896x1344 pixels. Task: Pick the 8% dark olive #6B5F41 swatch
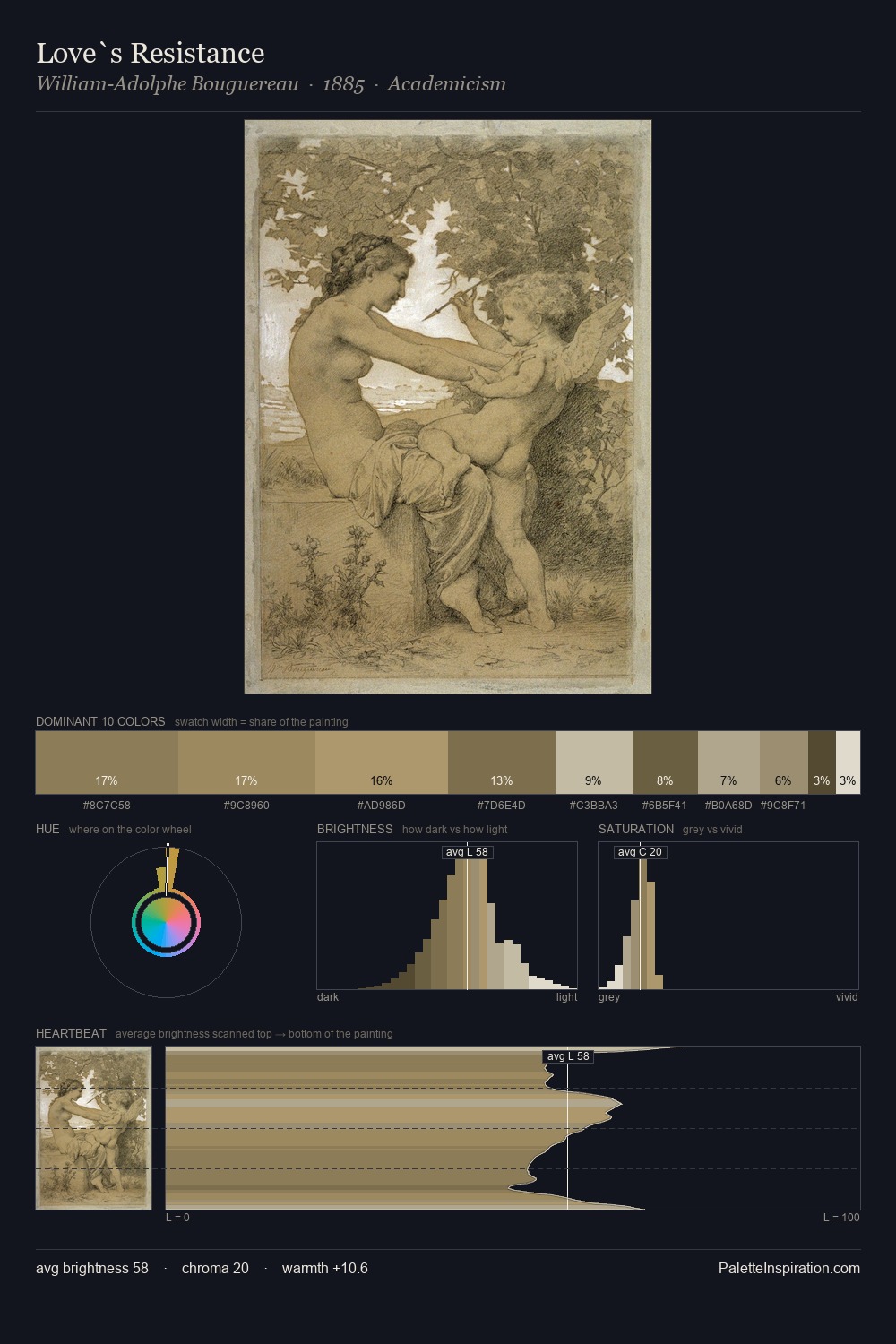click(665, 762)
